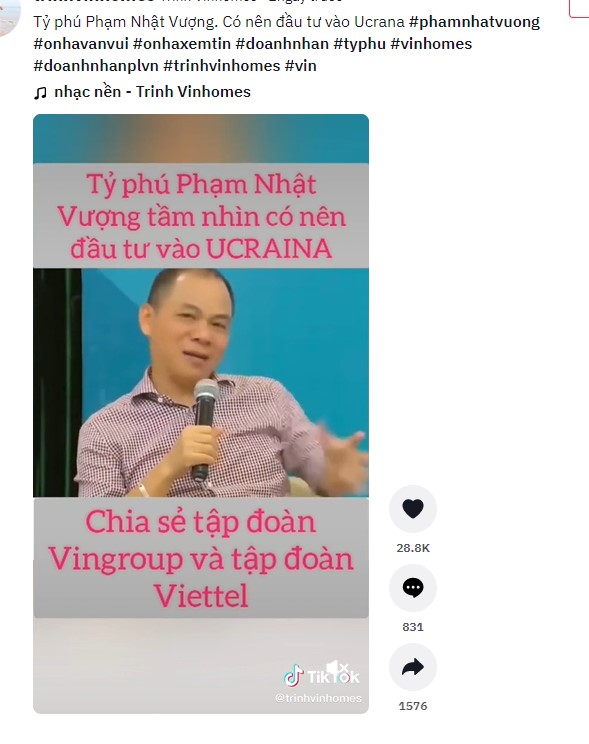
Task: Open the #vinhomes hashtag
Action: click(x=431, y=44)
